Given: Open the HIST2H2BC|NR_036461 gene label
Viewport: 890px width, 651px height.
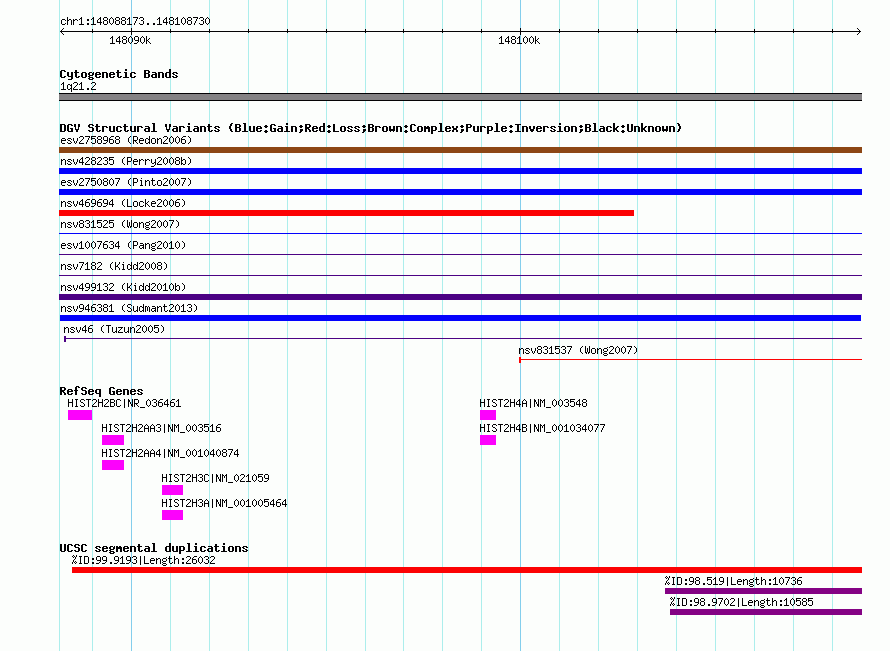Looking at the screenshot, I should 124,404.
